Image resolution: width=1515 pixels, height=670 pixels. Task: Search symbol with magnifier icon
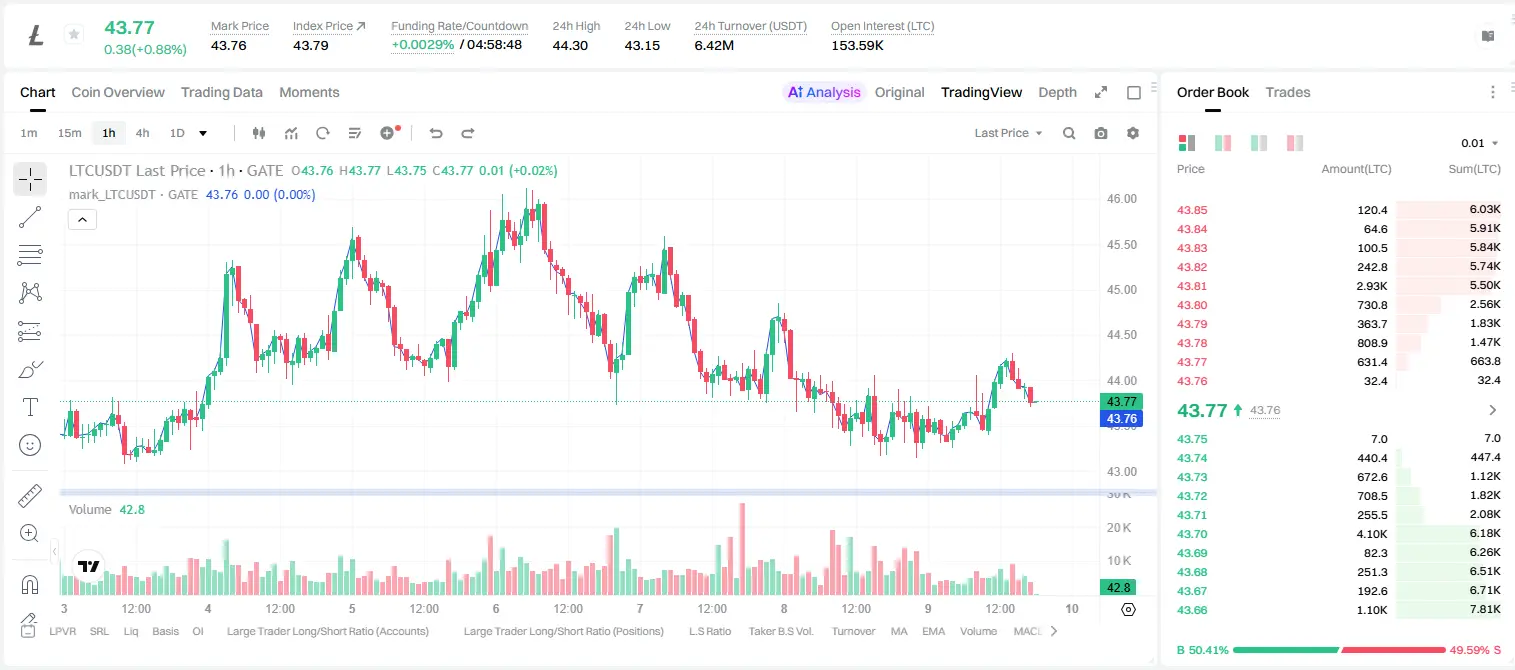1069,133
